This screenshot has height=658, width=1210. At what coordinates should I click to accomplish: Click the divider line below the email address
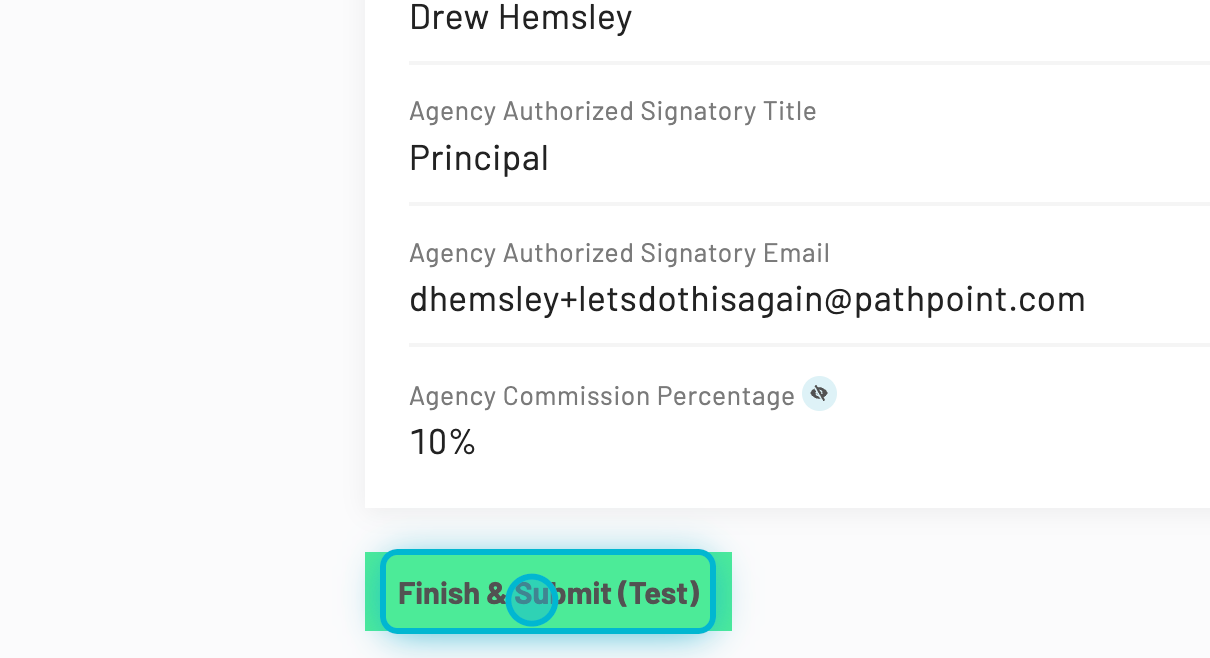pos(800,345)
